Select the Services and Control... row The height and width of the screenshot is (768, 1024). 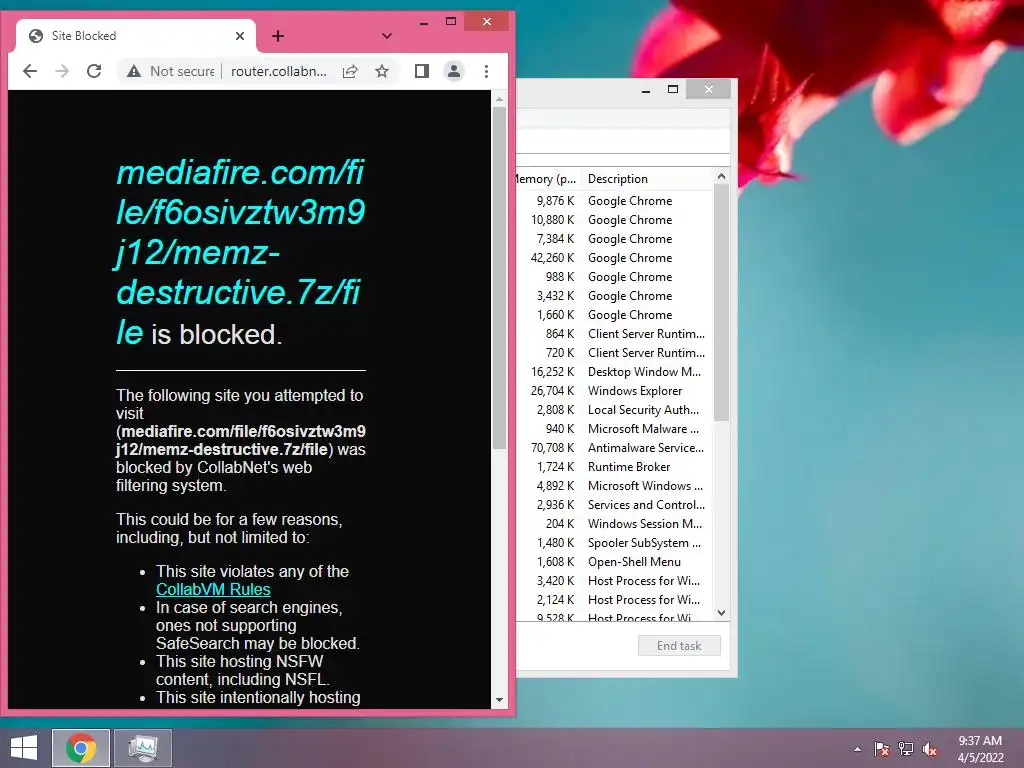[x=615, y=504]
